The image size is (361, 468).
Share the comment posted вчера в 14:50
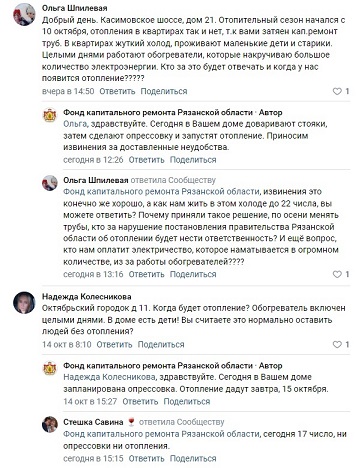164,91
